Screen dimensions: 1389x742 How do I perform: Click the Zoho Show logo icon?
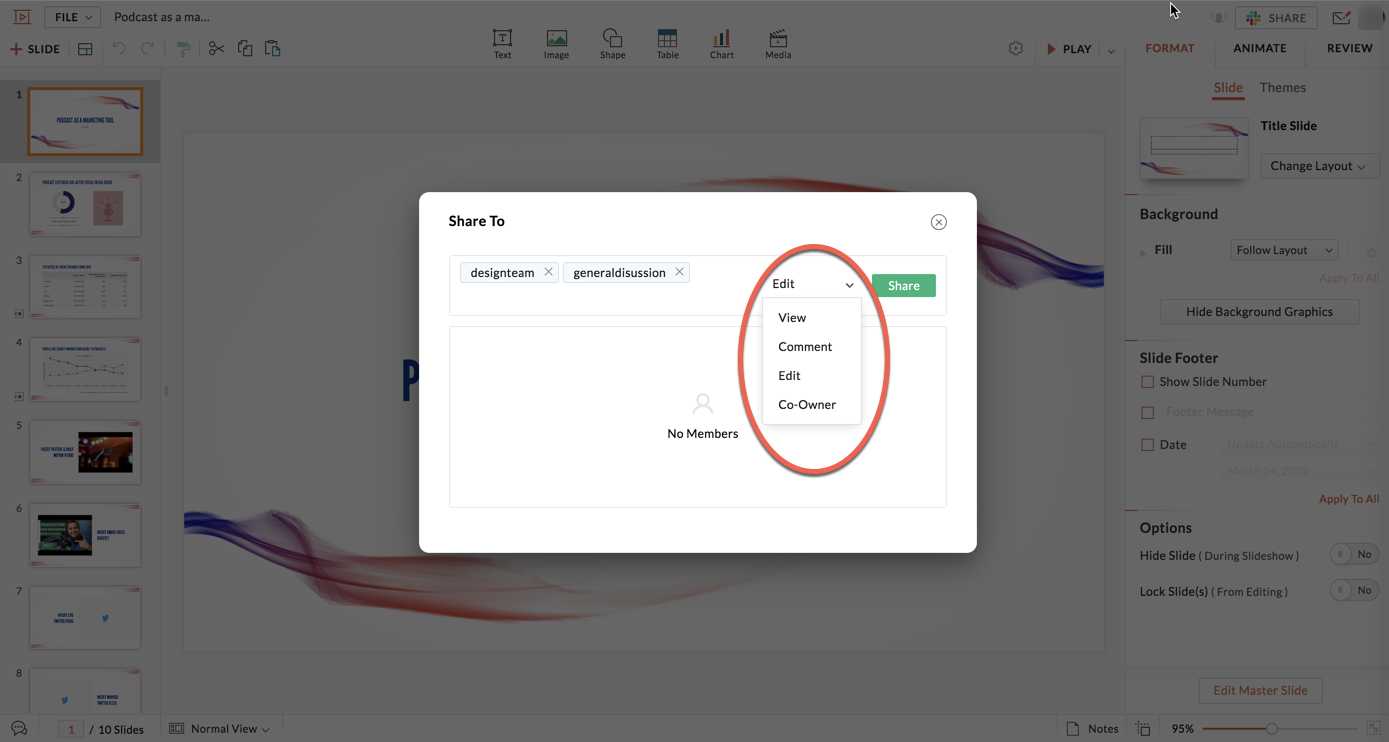pos(22,17)
